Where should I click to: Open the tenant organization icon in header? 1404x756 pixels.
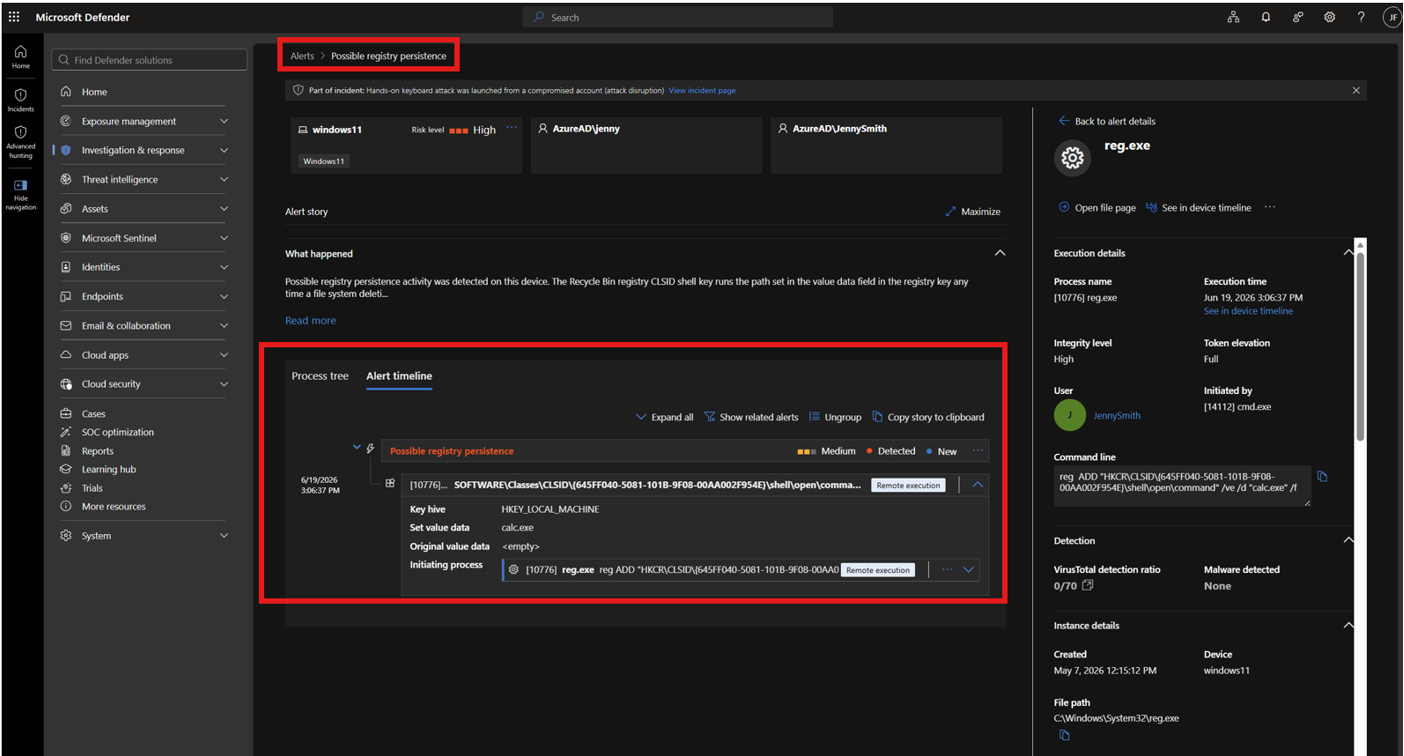[x=1233, y=17]
